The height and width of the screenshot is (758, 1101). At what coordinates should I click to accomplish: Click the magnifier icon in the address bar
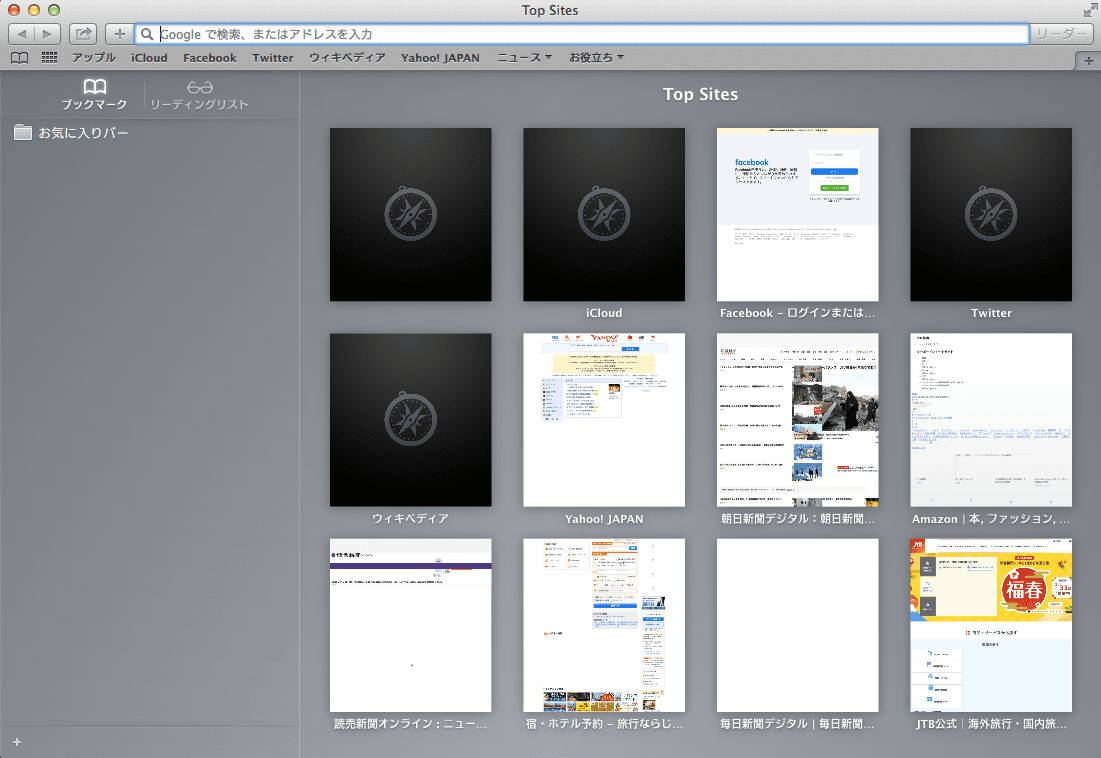146,34
